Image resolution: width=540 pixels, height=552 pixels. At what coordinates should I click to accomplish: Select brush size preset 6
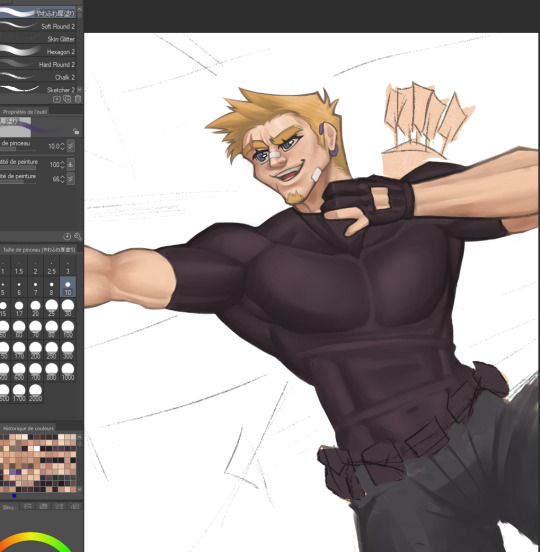tap(19, 287)
